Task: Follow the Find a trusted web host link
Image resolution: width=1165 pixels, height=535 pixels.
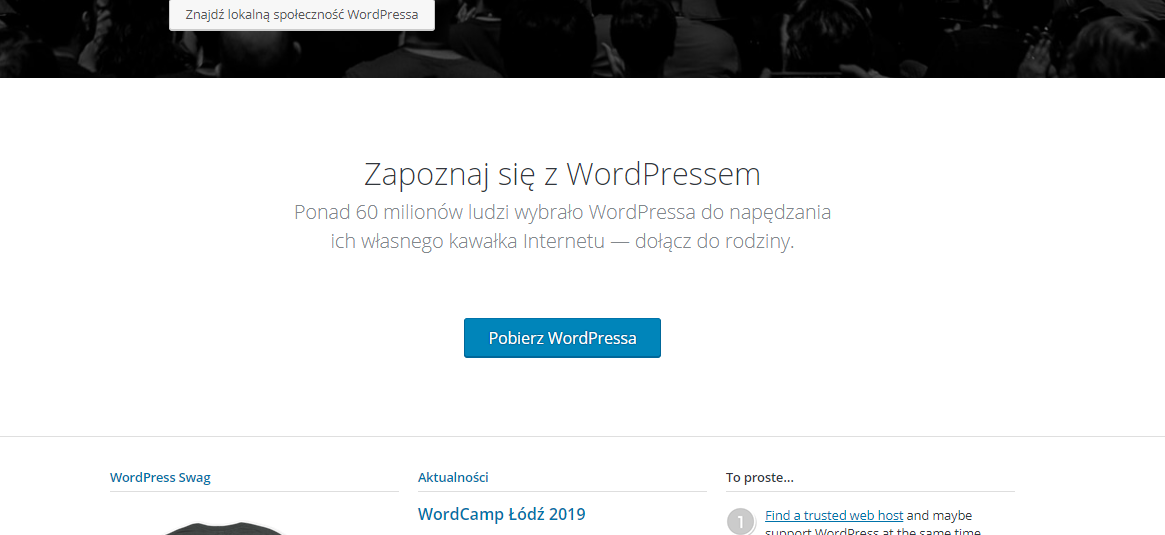Action: click(x=834, y=516)
